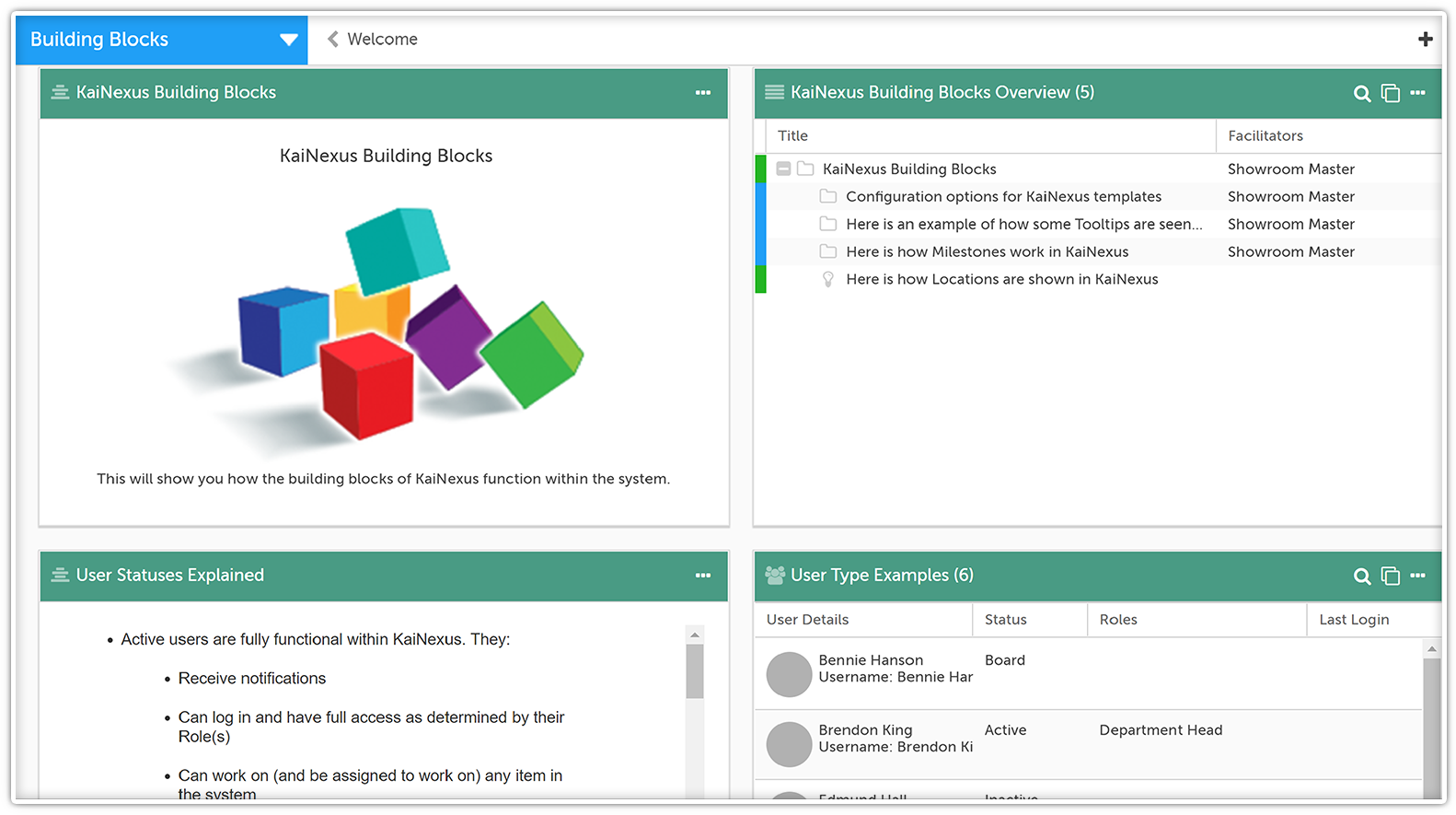This screenshot has width=1456, height=815.
Task: Open the KaiNexus Building Blocks card options menu
Action: click(703, 92)
